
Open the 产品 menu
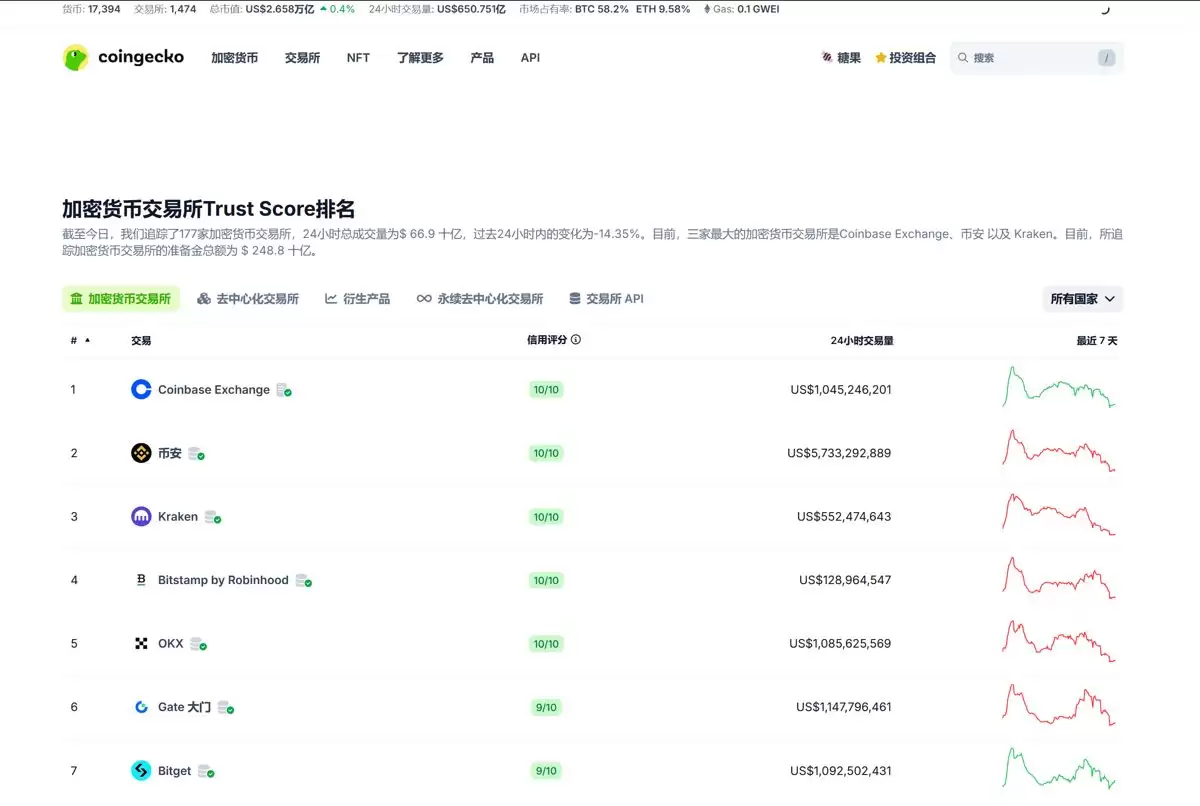tap(482, 58)
